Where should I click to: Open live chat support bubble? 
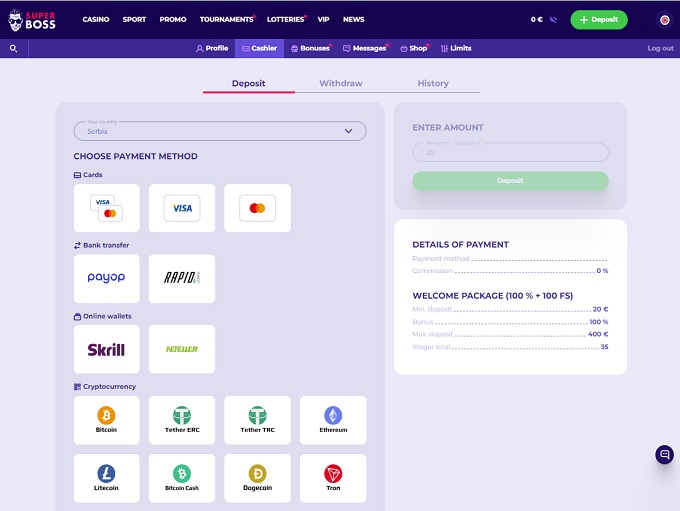click(664, 455)
